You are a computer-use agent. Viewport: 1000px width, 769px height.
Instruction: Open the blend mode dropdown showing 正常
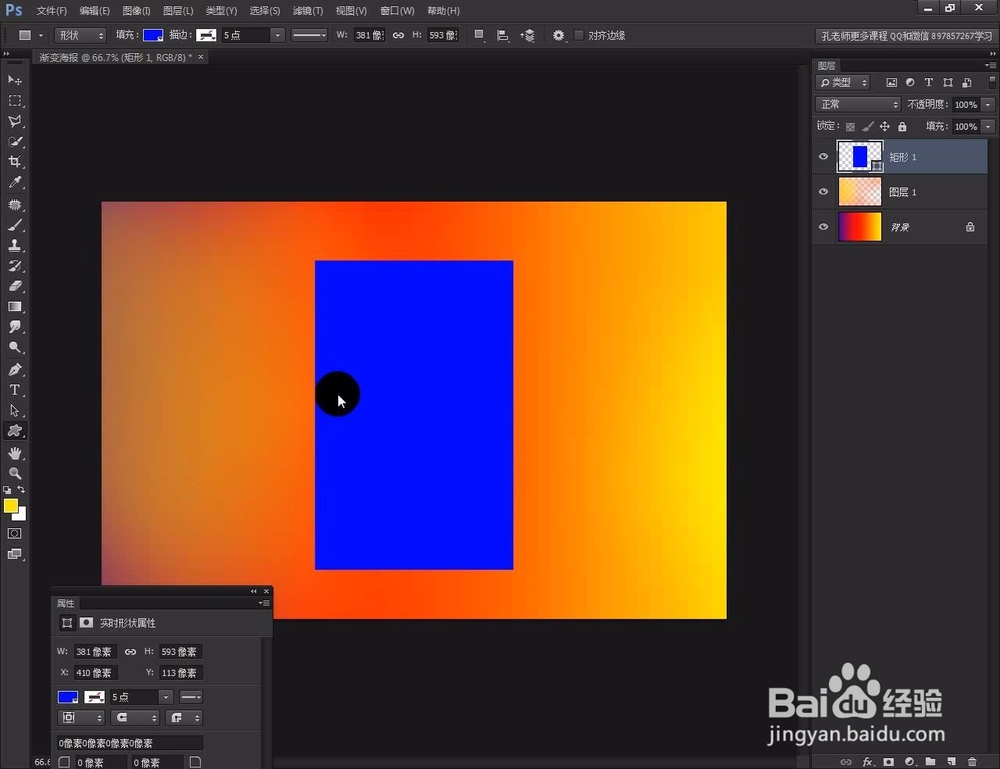coord(856,103)
